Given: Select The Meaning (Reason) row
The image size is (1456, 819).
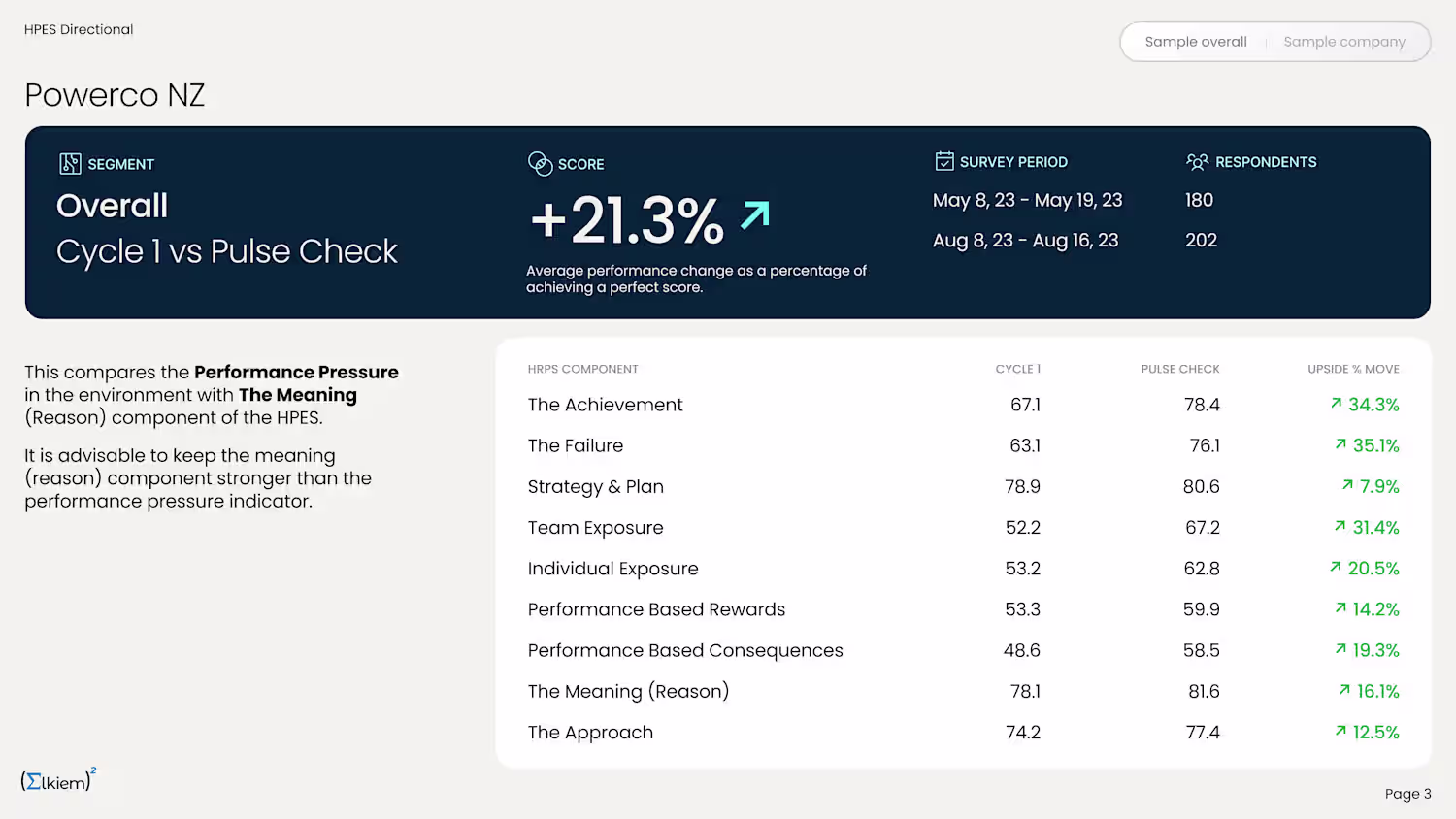Looking at the screenshot, I should (x=628, y=691).
